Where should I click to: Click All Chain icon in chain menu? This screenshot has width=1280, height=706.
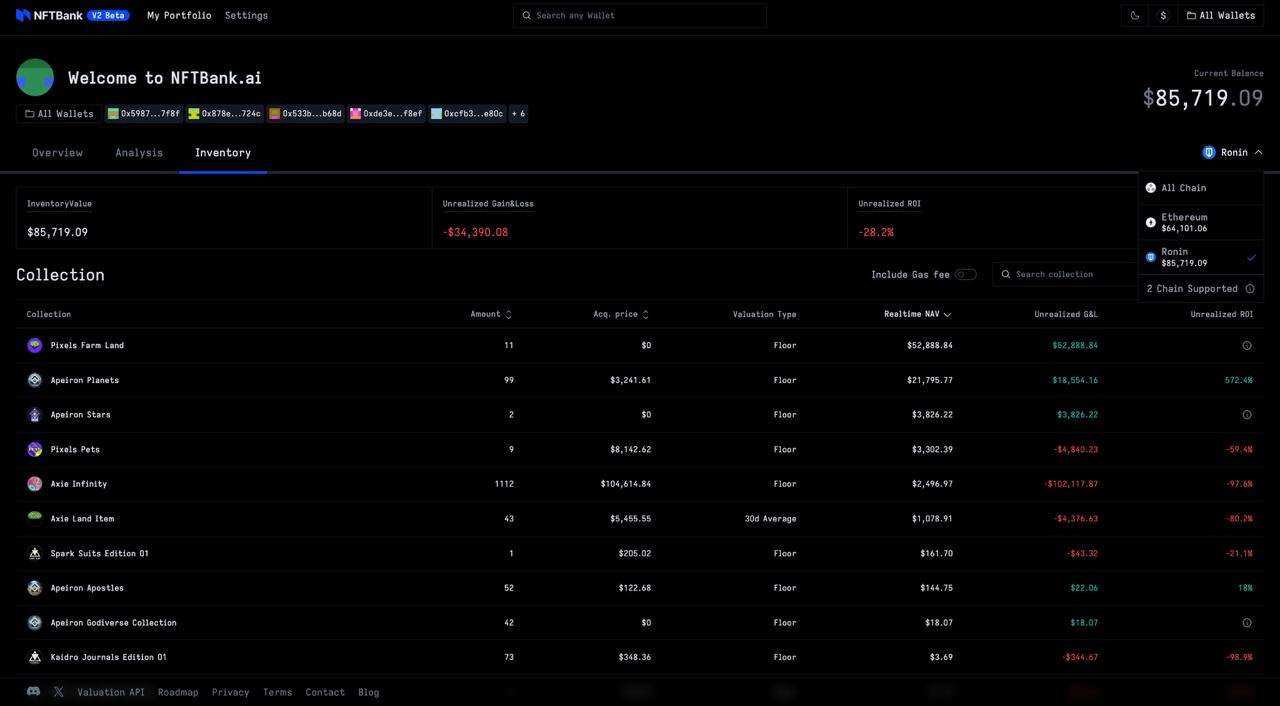(x=1151, y=188)
